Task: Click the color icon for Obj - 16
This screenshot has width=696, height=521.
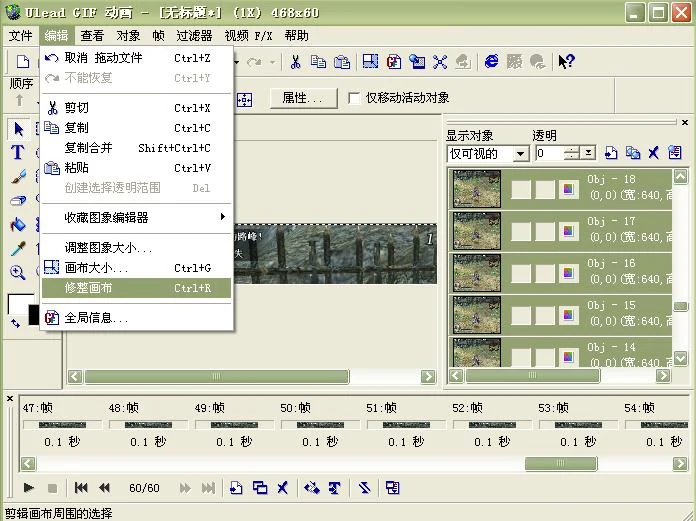Action: [x=569, y=273]
